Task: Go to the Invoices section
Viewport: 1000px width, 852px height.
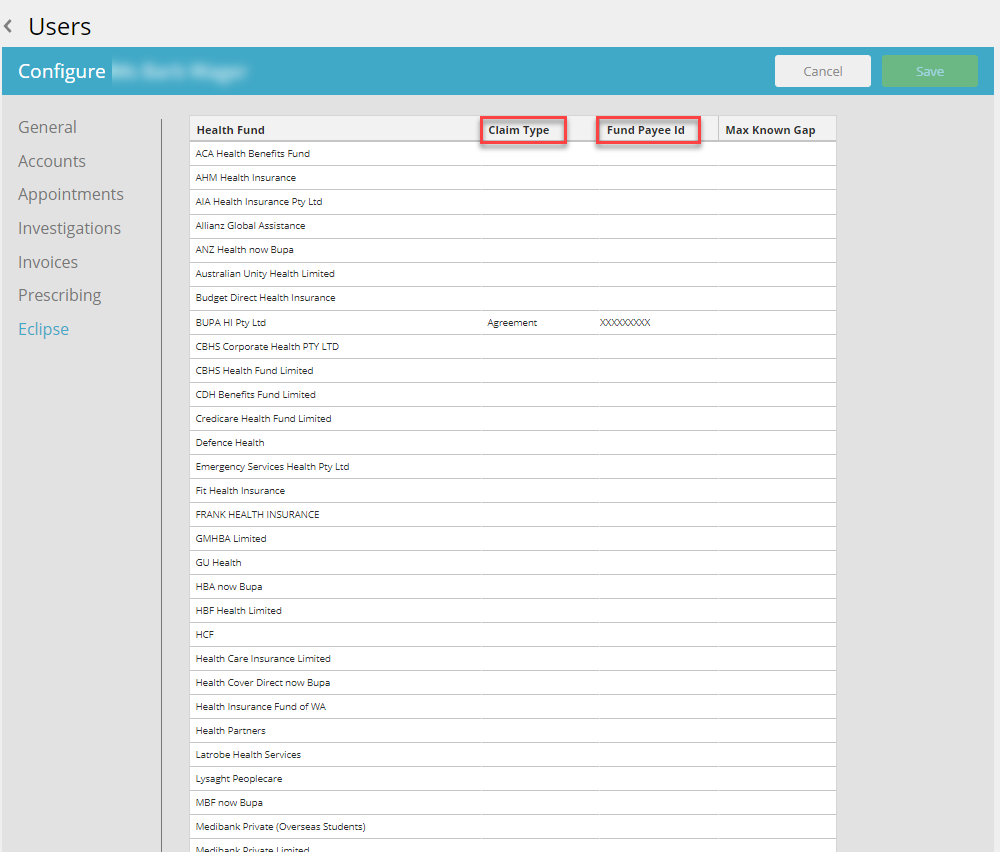Action: click(48, 262)
